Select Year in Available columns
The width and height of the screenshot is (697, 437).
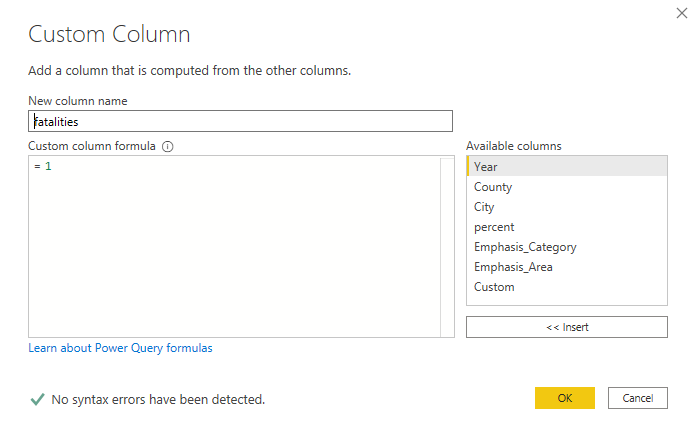tap(567, 167)
